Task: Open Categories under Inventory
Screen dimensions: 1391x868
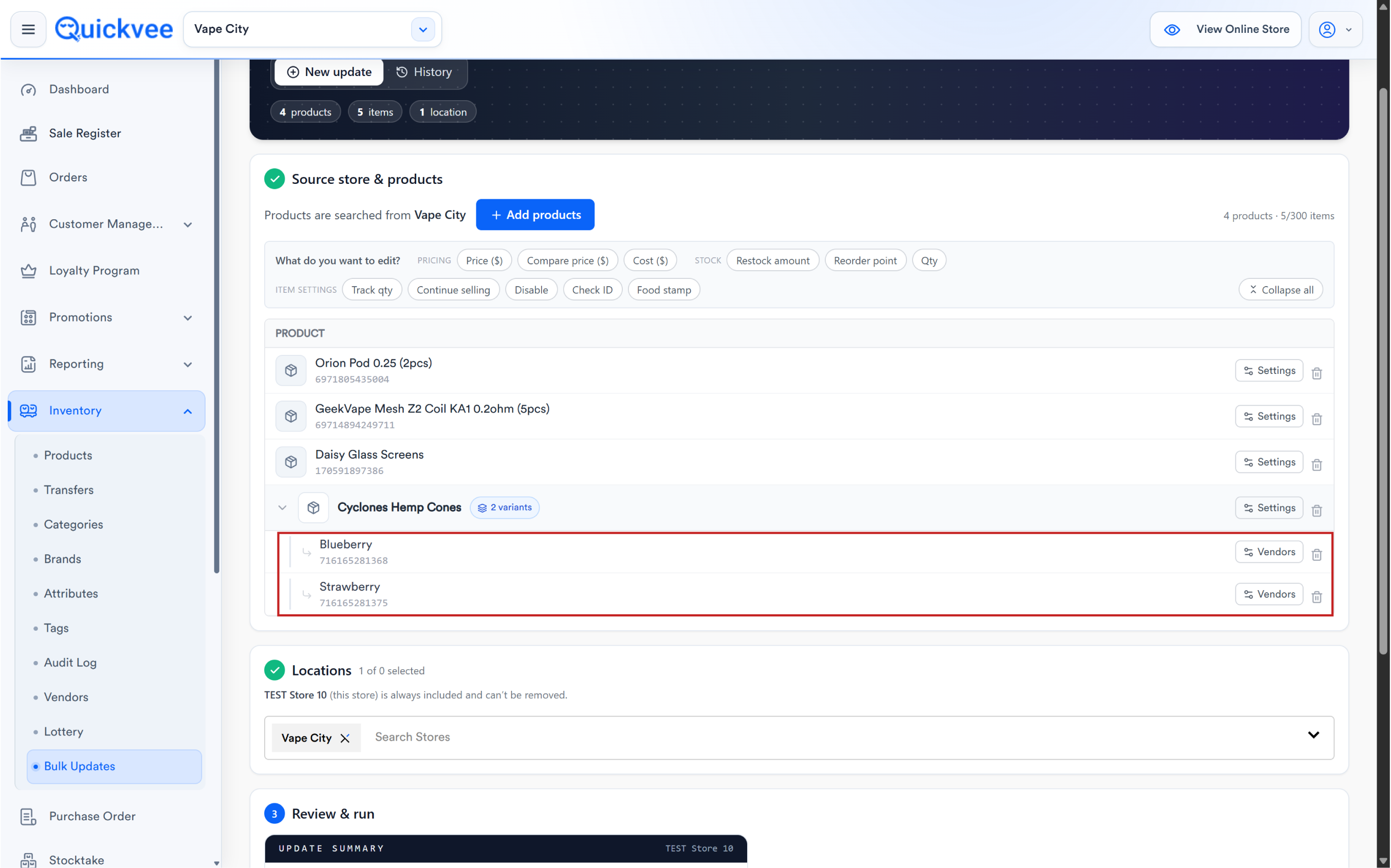Action: coord(73,525)
